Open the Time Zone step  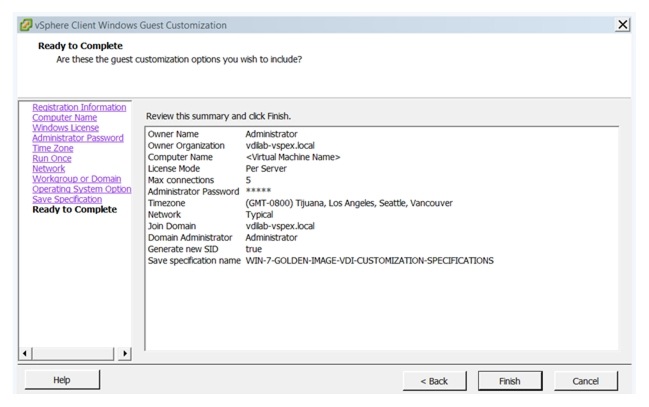(53, 148)
